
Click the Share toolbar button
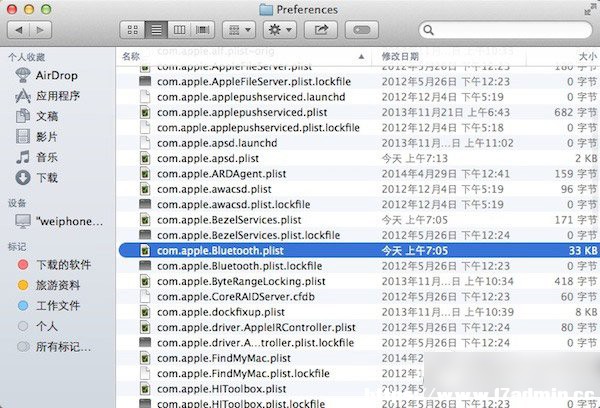[321, 30]
